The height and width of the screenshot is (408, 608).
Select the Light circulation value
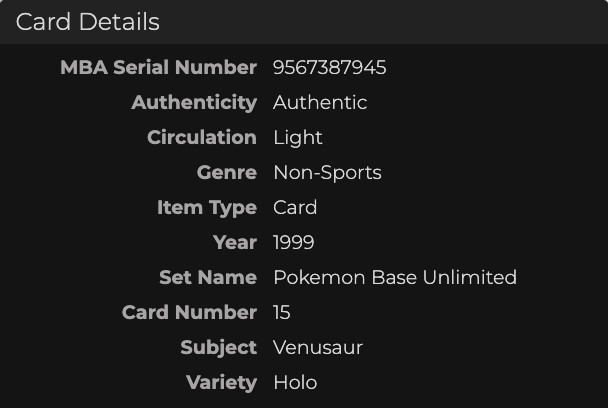click(x=298, y=138)
